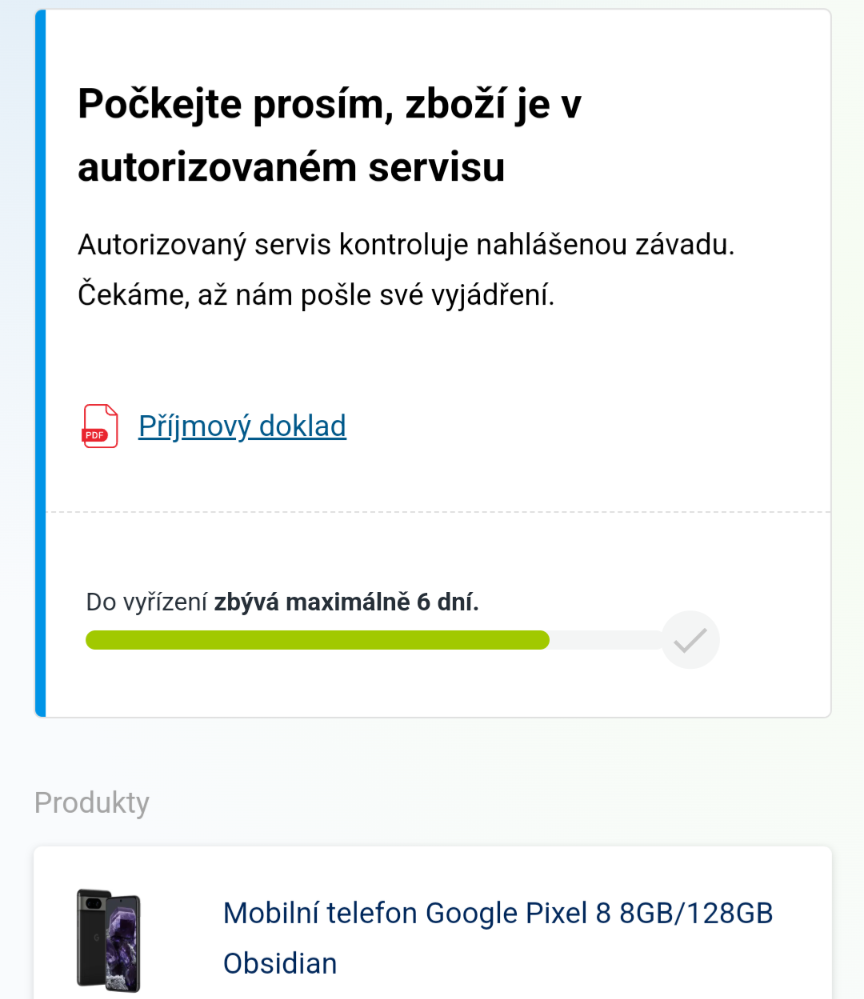Click the blue accent stripe on status card
This screenshot has width=864, height=999.
40,363
